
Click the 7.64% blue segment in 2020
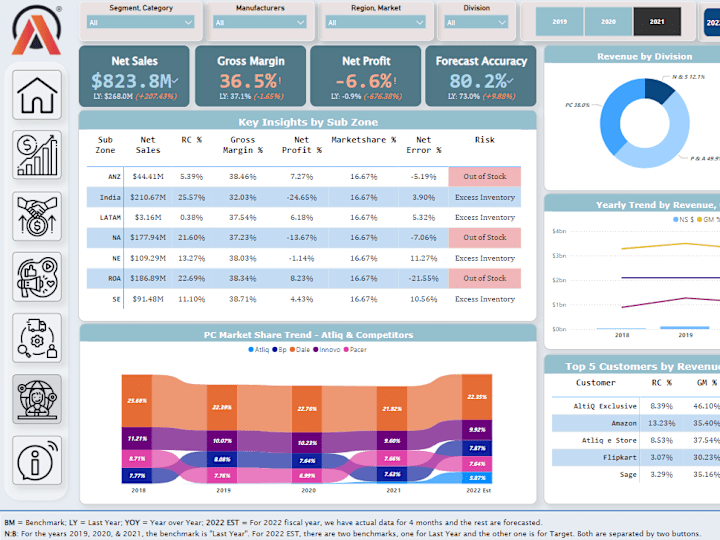point(307,461)
